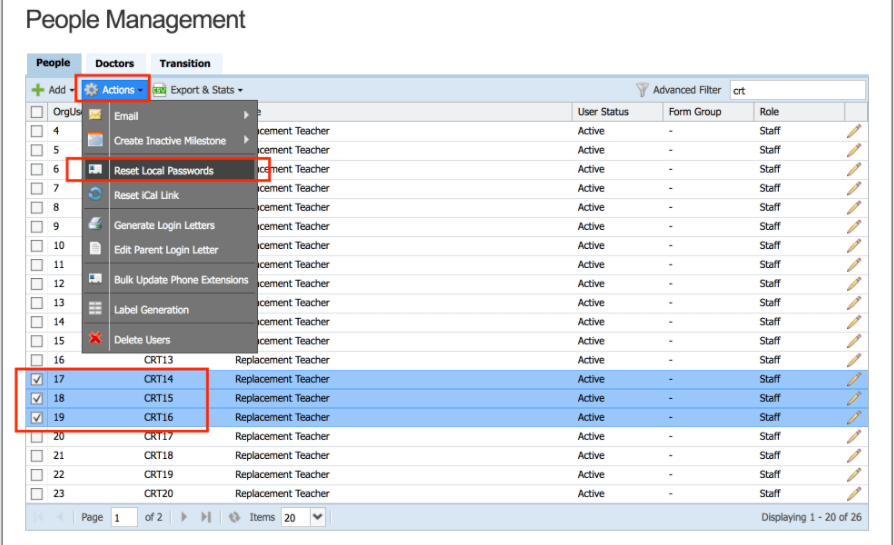Jump to last page arrow icon
This screenshot has height=545, width=894.
point(206,517)
